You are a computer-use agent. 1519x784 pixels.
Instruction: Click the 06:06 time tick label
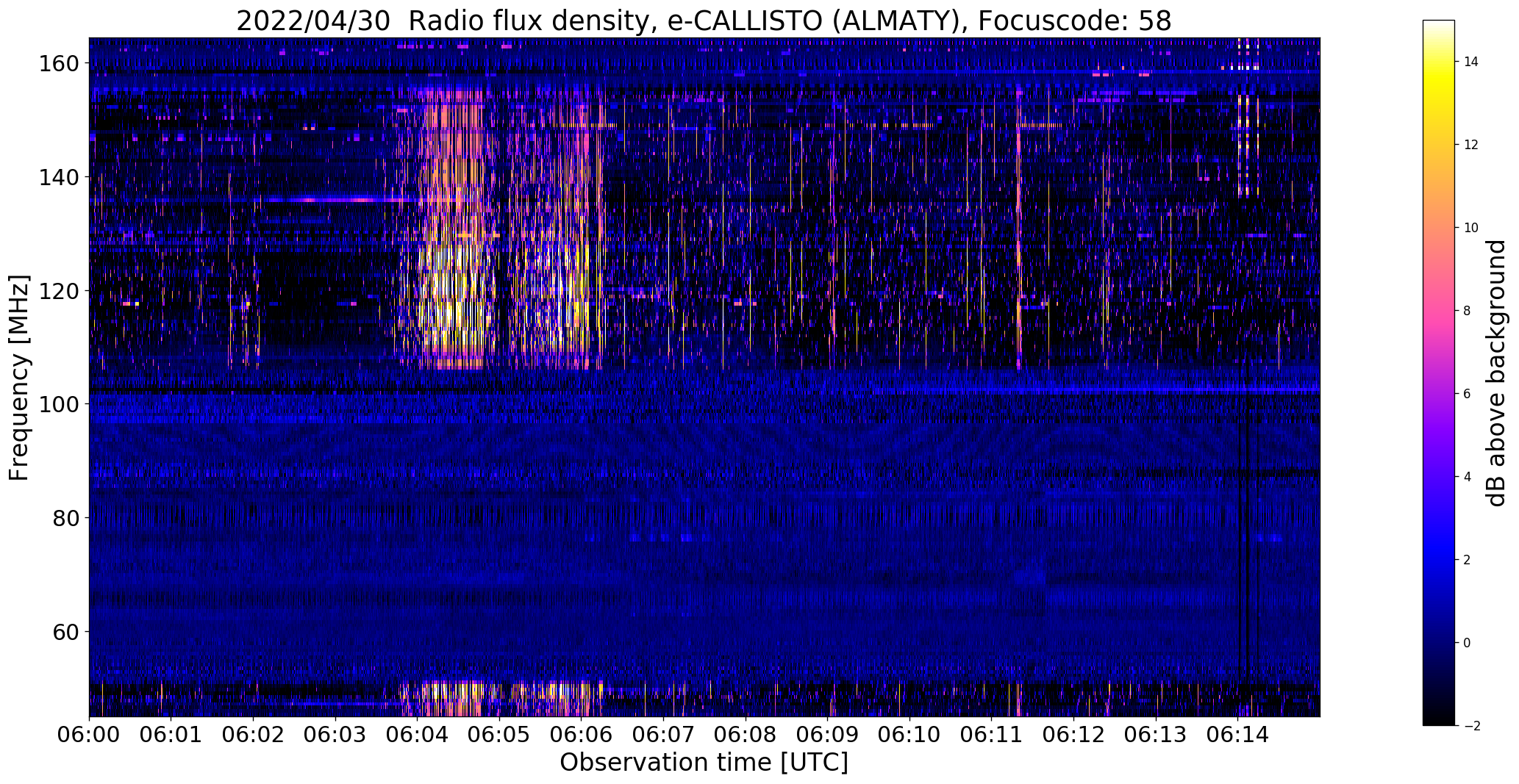tap(581, 733)
